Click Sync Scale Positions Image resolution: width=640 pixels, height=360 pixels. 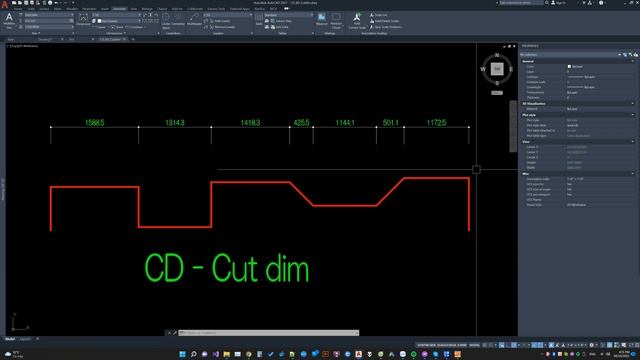pyautogui.click(x=385, y=27)
